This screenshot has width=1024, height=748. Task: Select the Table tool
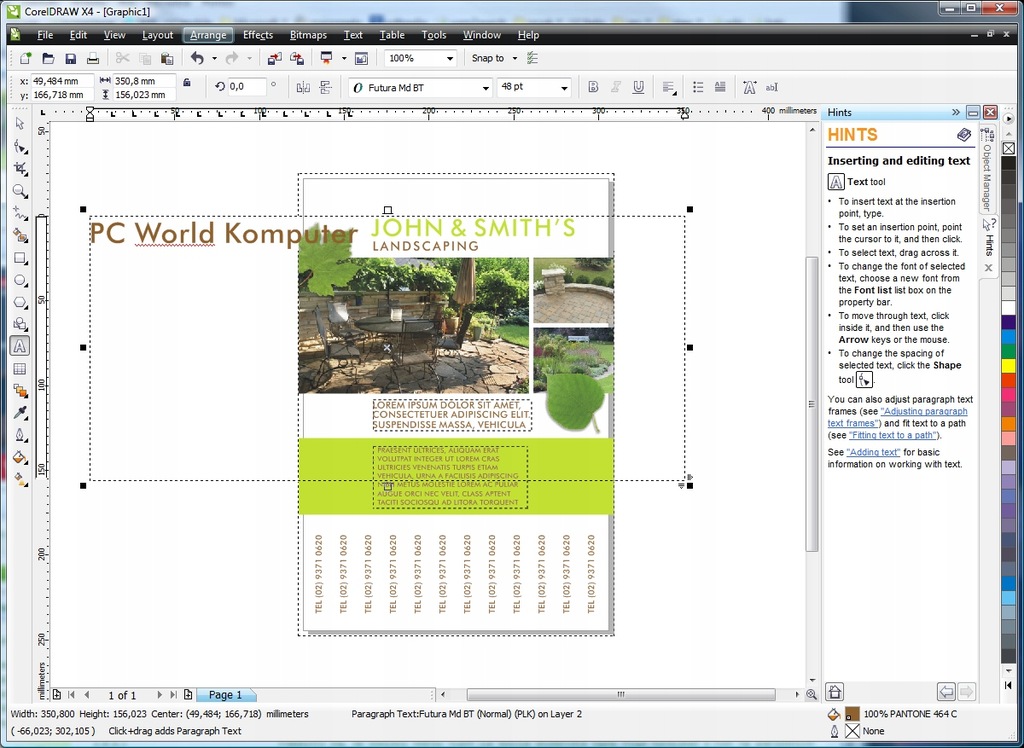[x=18, y=368]
